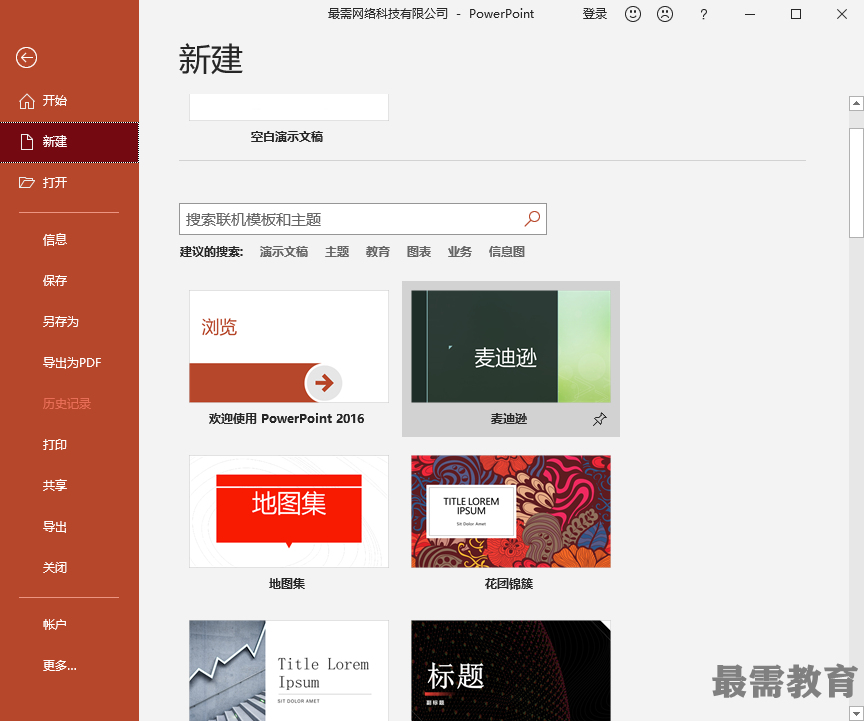Image resolution: width=864 pixels, height=721 pixels.
Task: Select the dark 标题 template thumbnail
Action: pos(511,670)
